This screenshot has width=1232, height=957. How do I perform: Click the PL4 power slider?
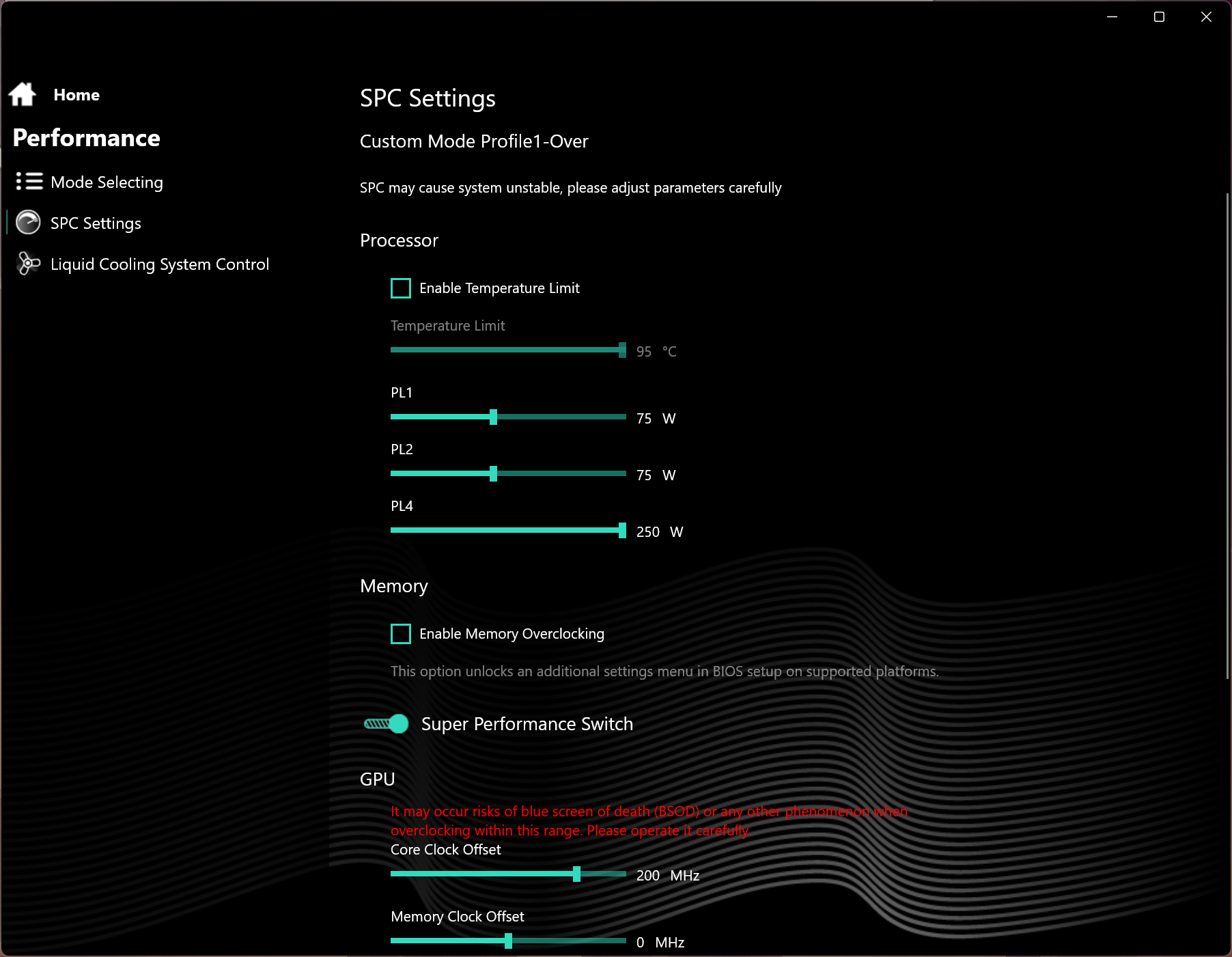pos(508,530)
